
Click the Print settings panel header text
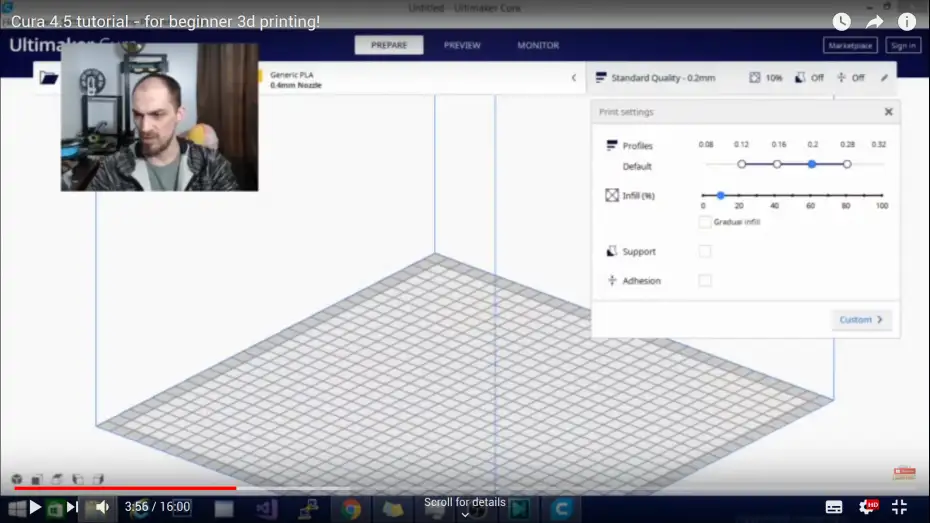point(626,111)
